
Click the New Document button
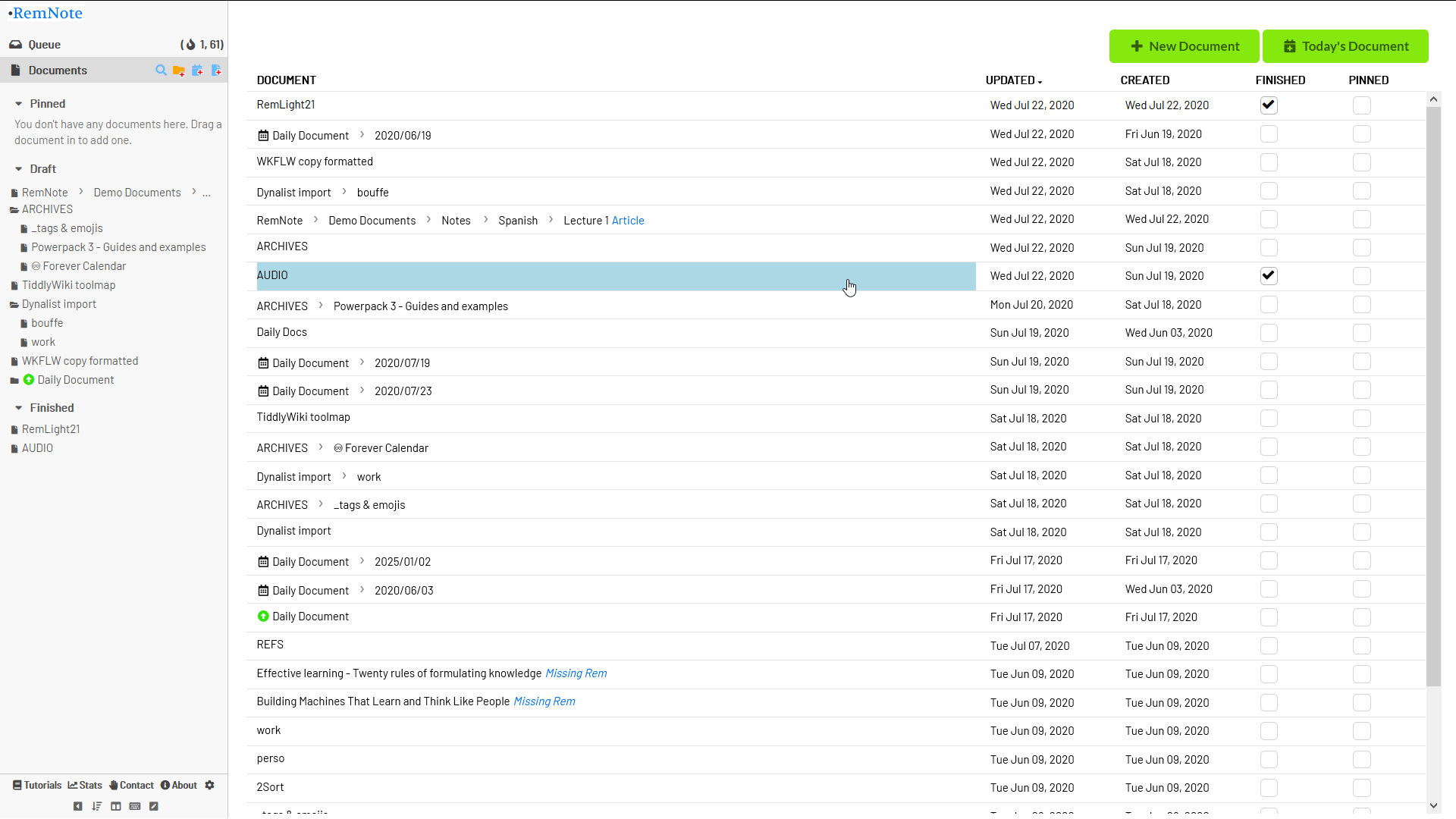pyautogui.click(x=1184, y=46)
